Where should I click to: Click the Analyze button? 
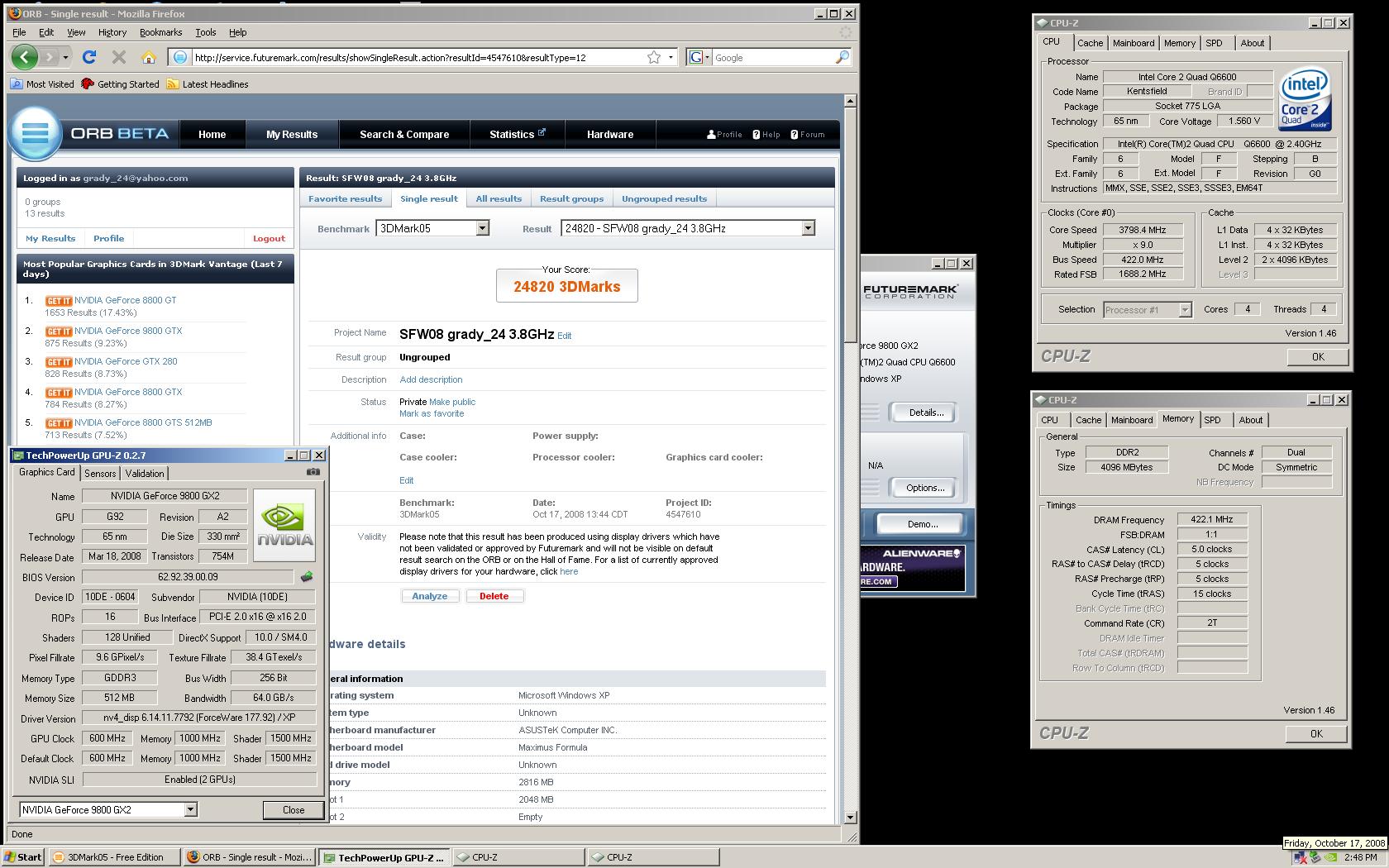click(x=430, y=596)
